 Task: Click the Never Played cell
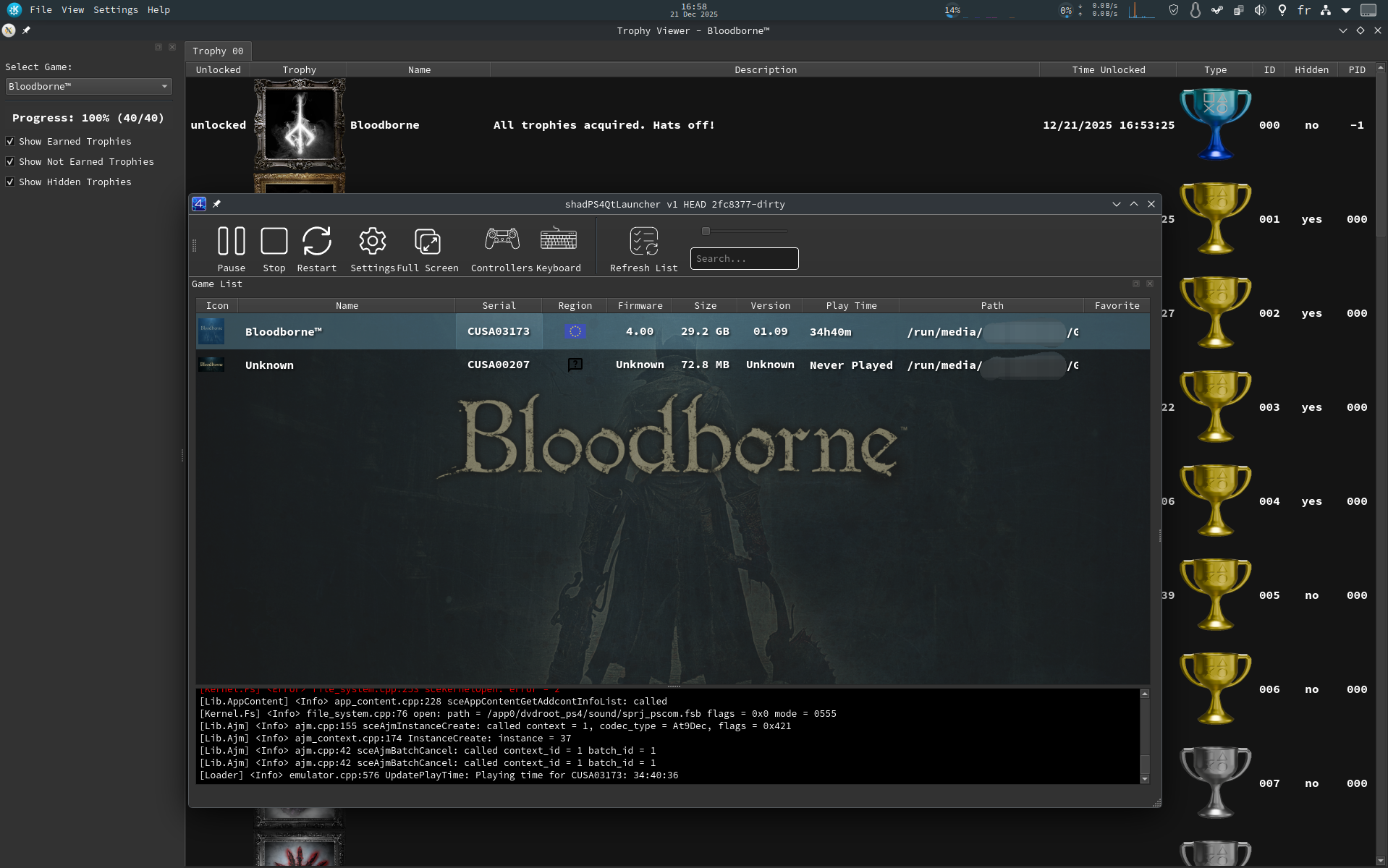(x=851, y=365)
